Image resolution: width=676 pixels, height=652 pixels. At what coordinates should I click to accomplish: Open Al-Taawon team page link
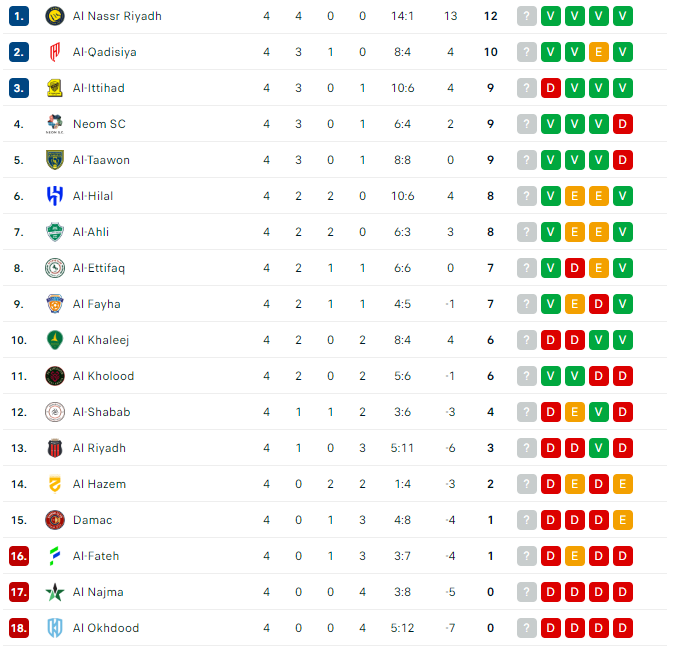point(101,160)
